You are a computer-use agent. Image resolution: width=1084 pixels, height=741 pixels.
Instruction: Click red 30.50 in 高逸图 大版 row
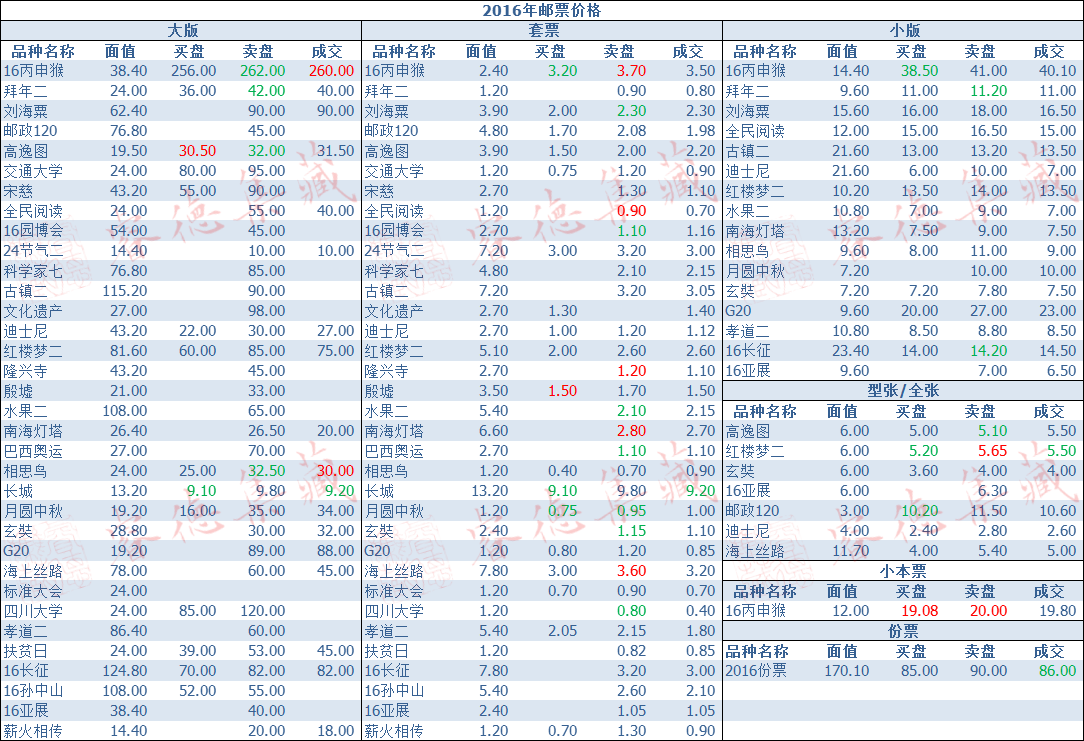(x=198, y=151)
